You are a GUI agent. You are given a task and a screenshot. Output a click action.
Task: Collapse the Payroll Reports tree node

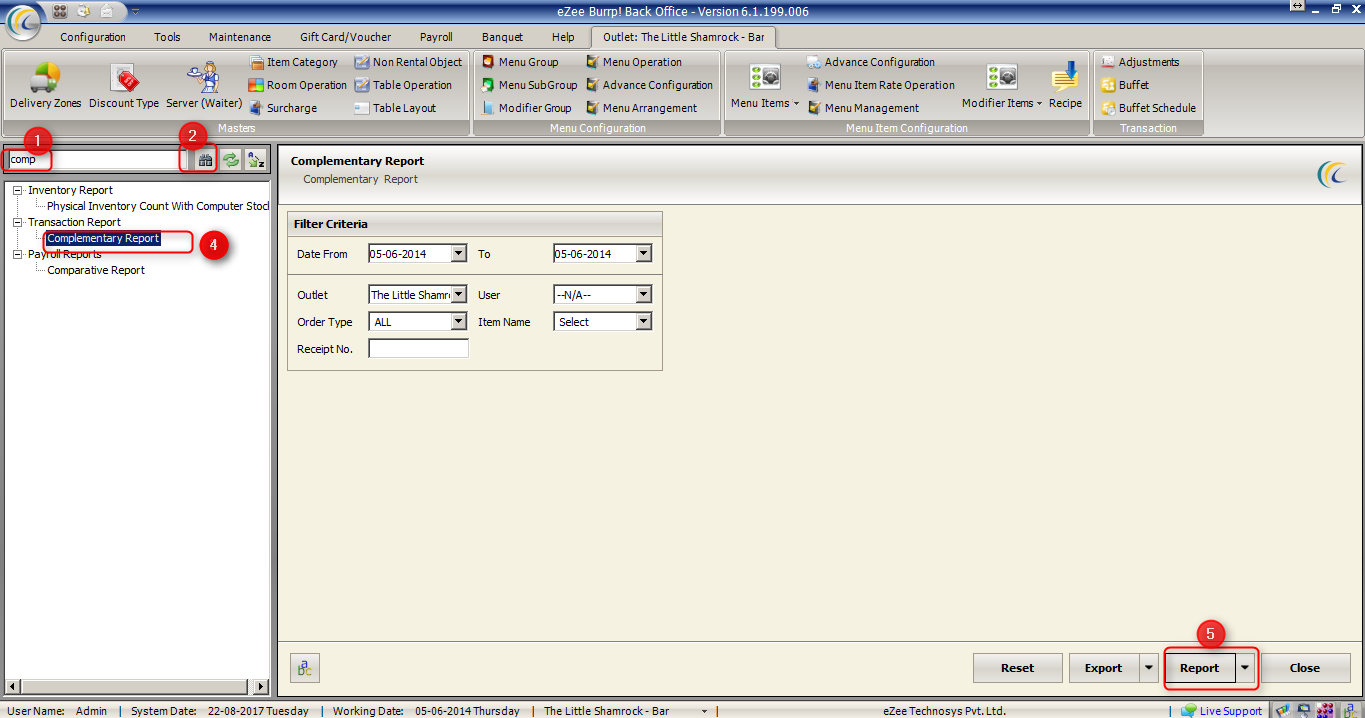pos(18,254)
